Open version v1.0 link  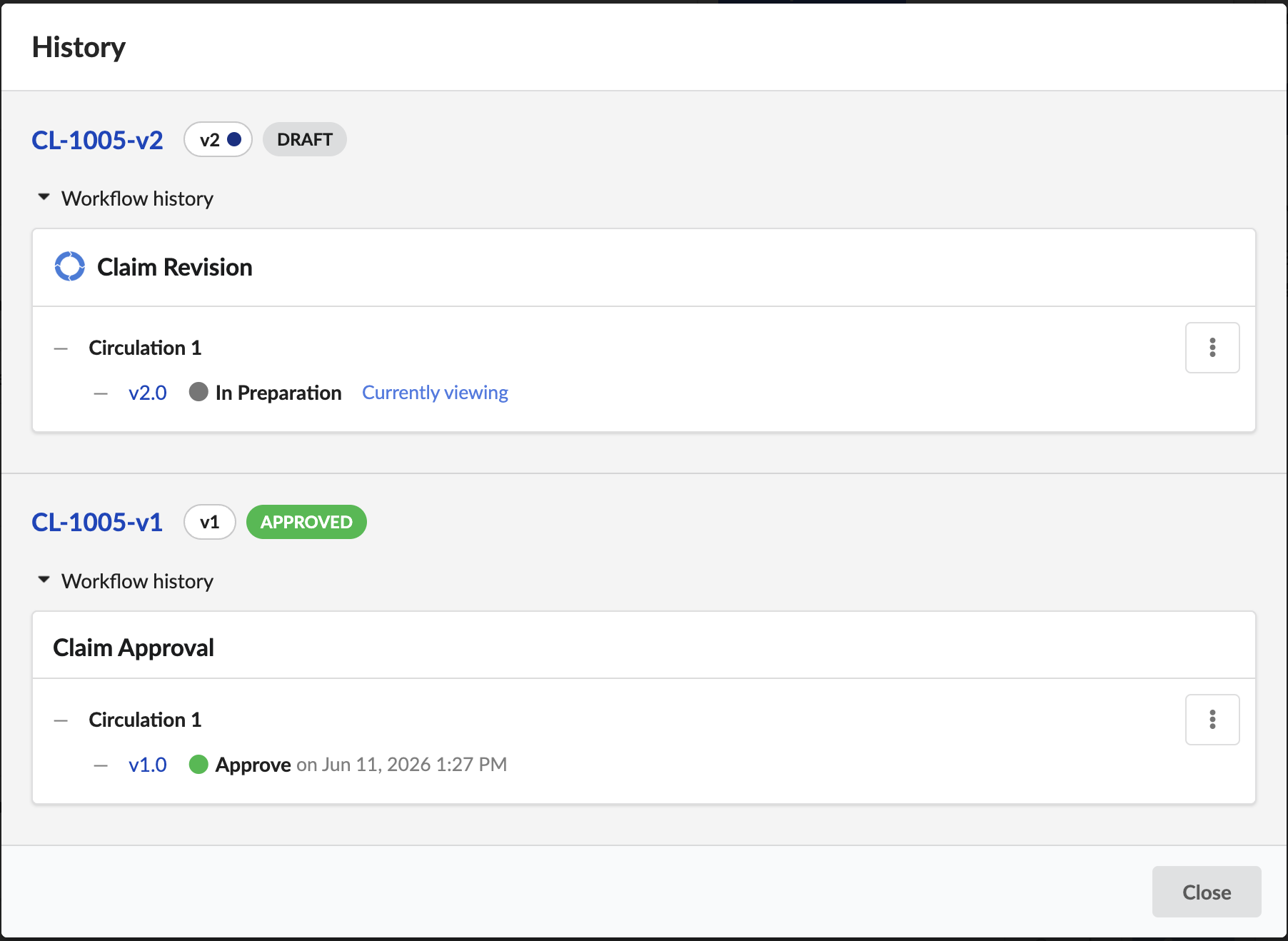coord(148,765)
